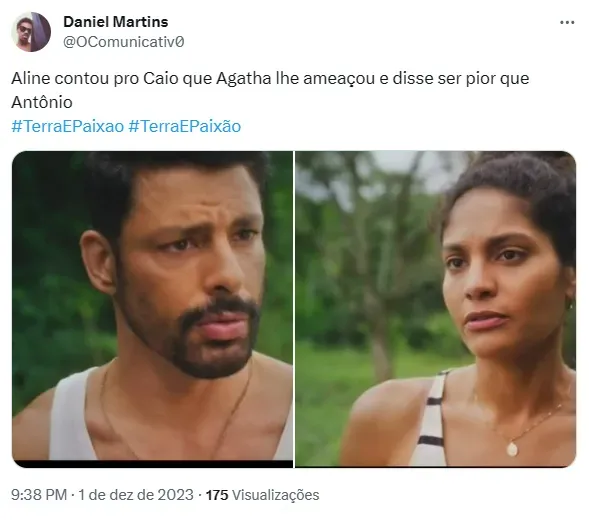589x521 pixels.
Task: Open Daniel Martins's profile avatar
Action: [x=31, y=32]
